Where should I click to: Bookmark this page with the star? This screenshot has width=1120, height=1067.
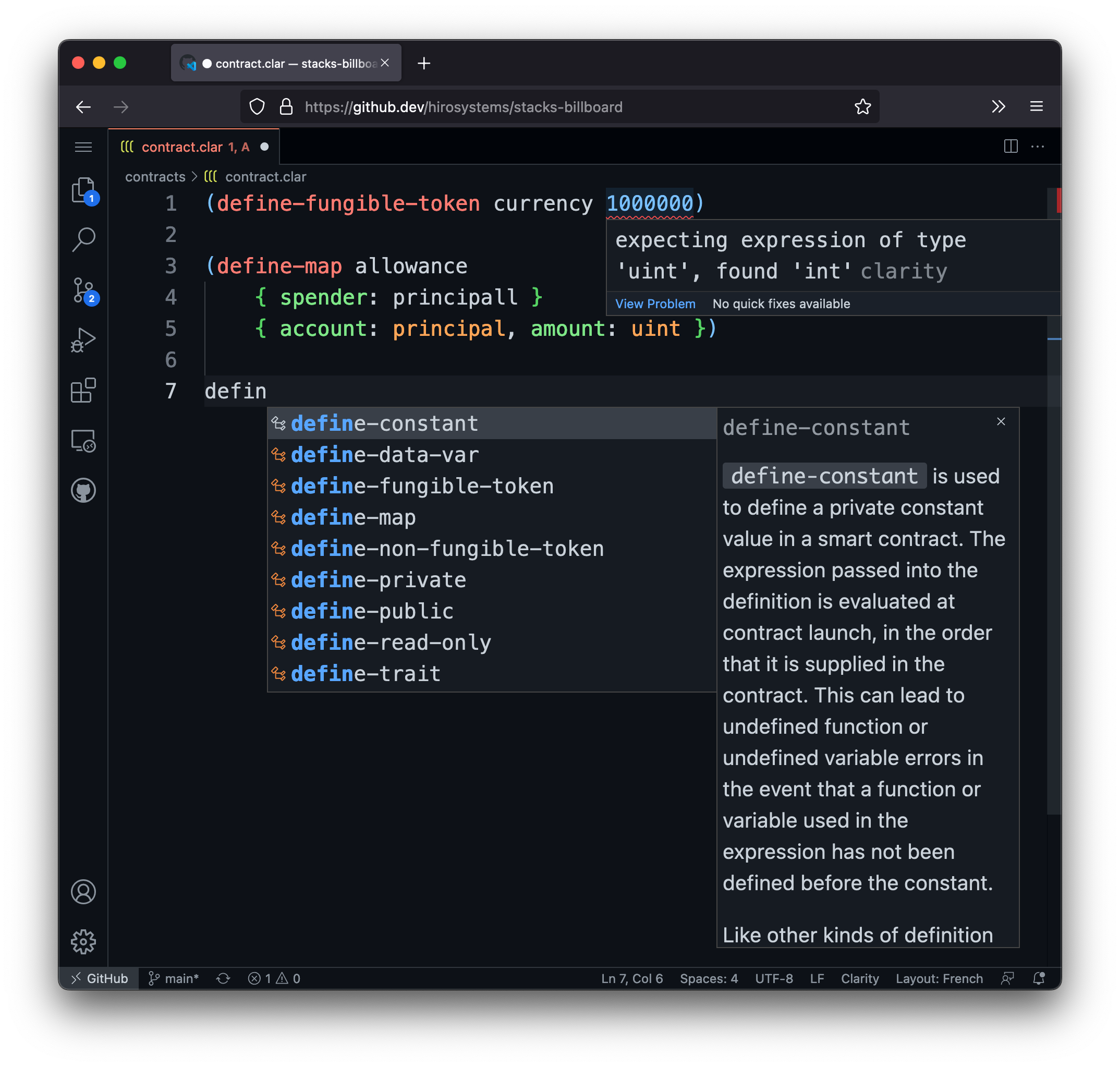pos(862,107)
